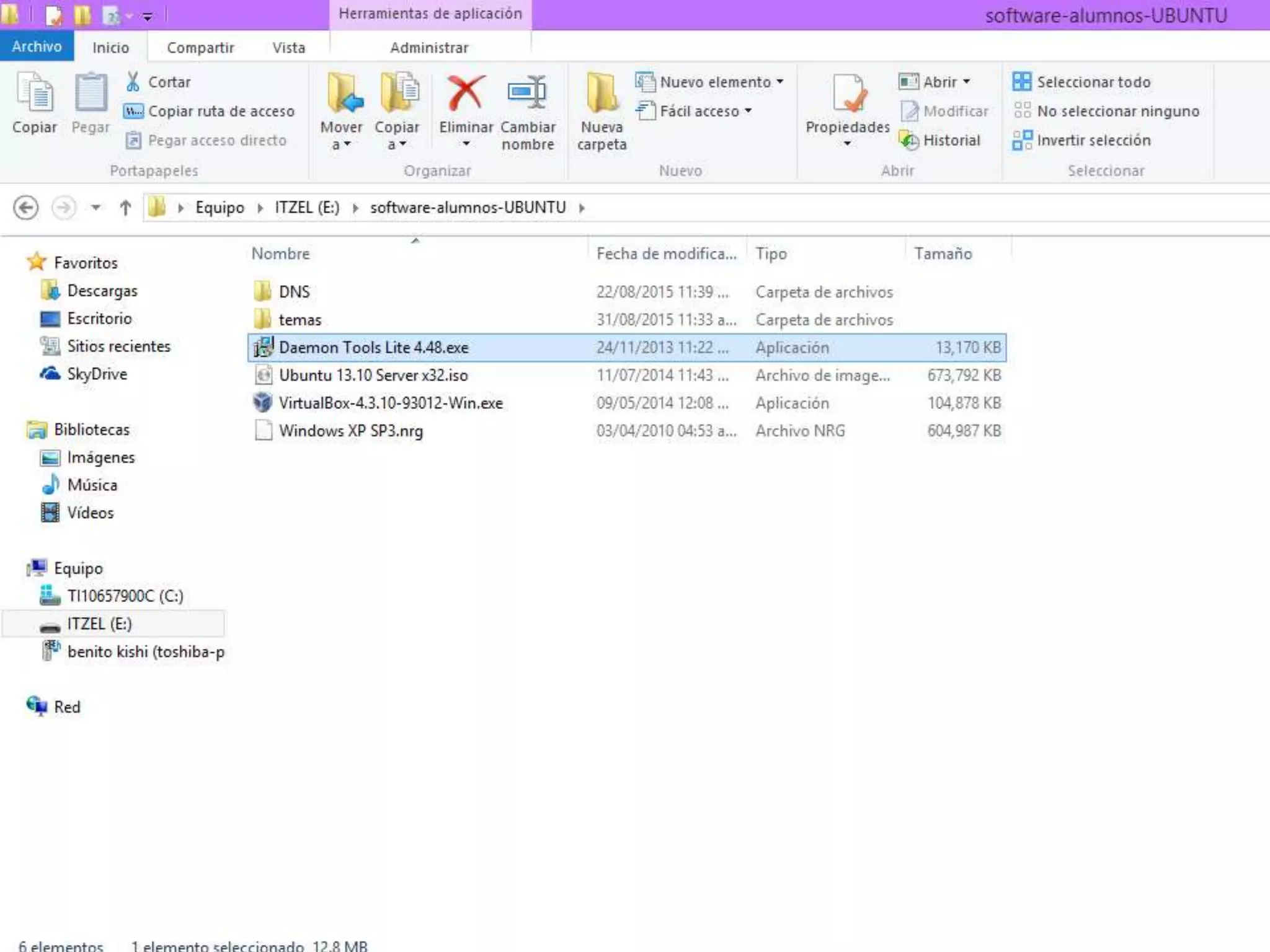The image size is (1270, 952).
Task: Click the Historial icon
Action: click(x=909, y=141)
